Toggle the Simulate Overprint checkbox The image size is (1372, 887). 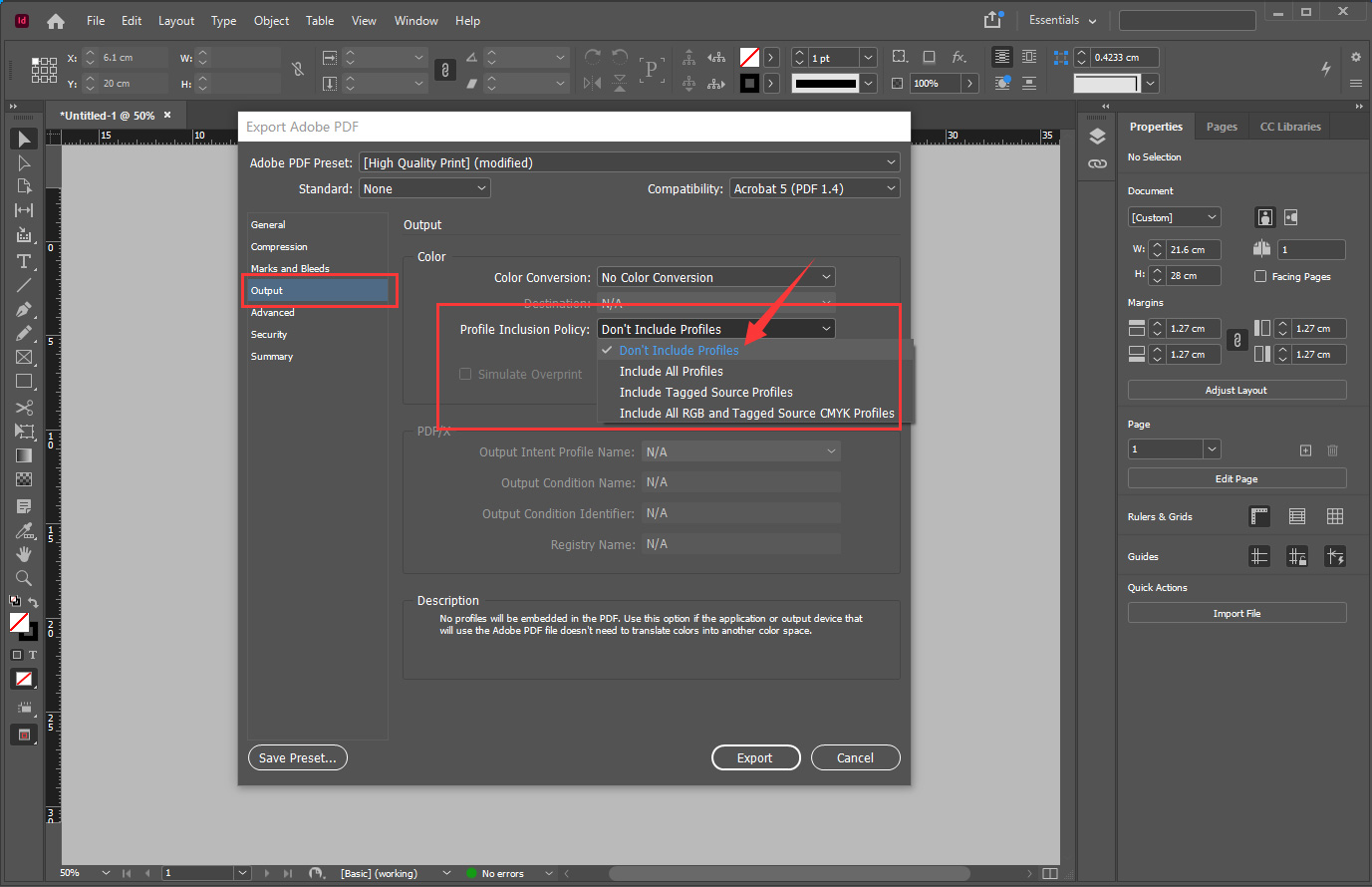465,374
